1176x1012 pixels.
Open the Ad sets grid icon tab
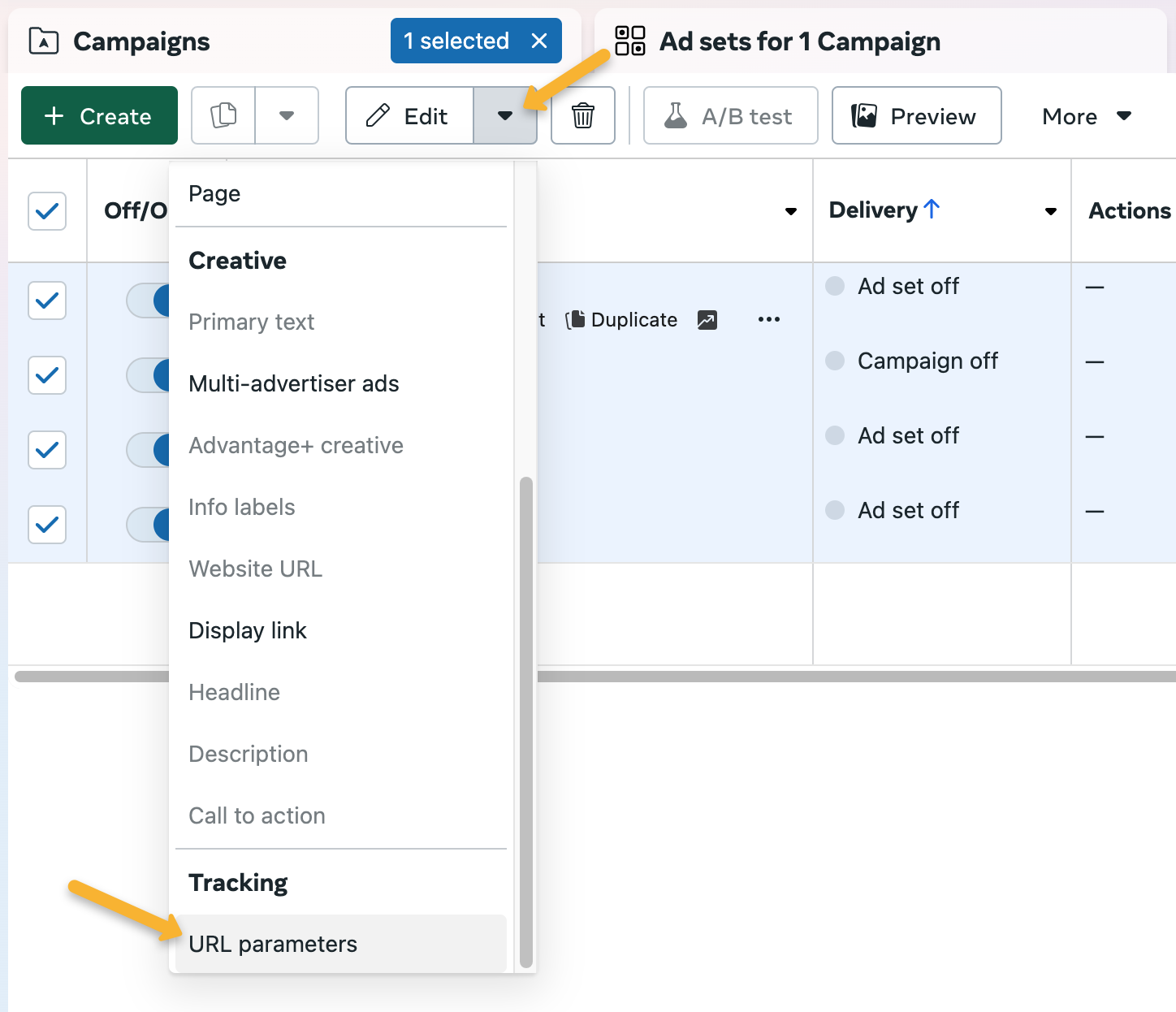tap(630, 41)
